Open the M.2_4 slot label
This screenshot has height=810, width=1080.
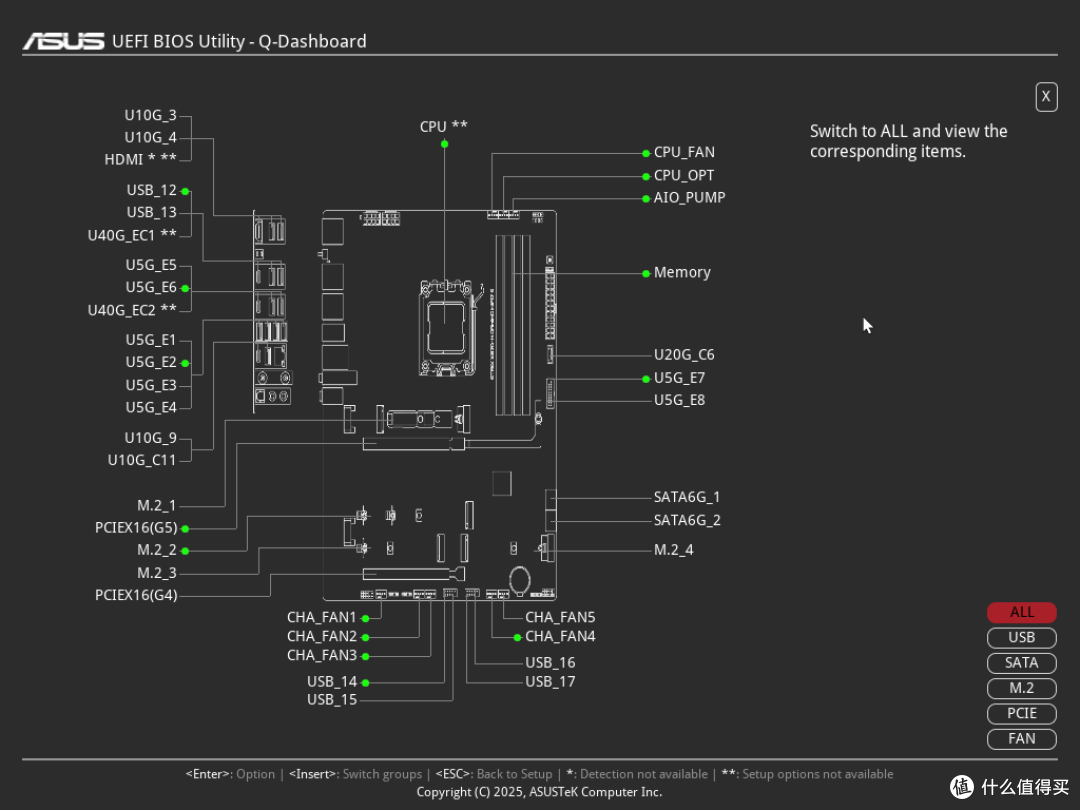pyautogui.click(x=674, y=550)
